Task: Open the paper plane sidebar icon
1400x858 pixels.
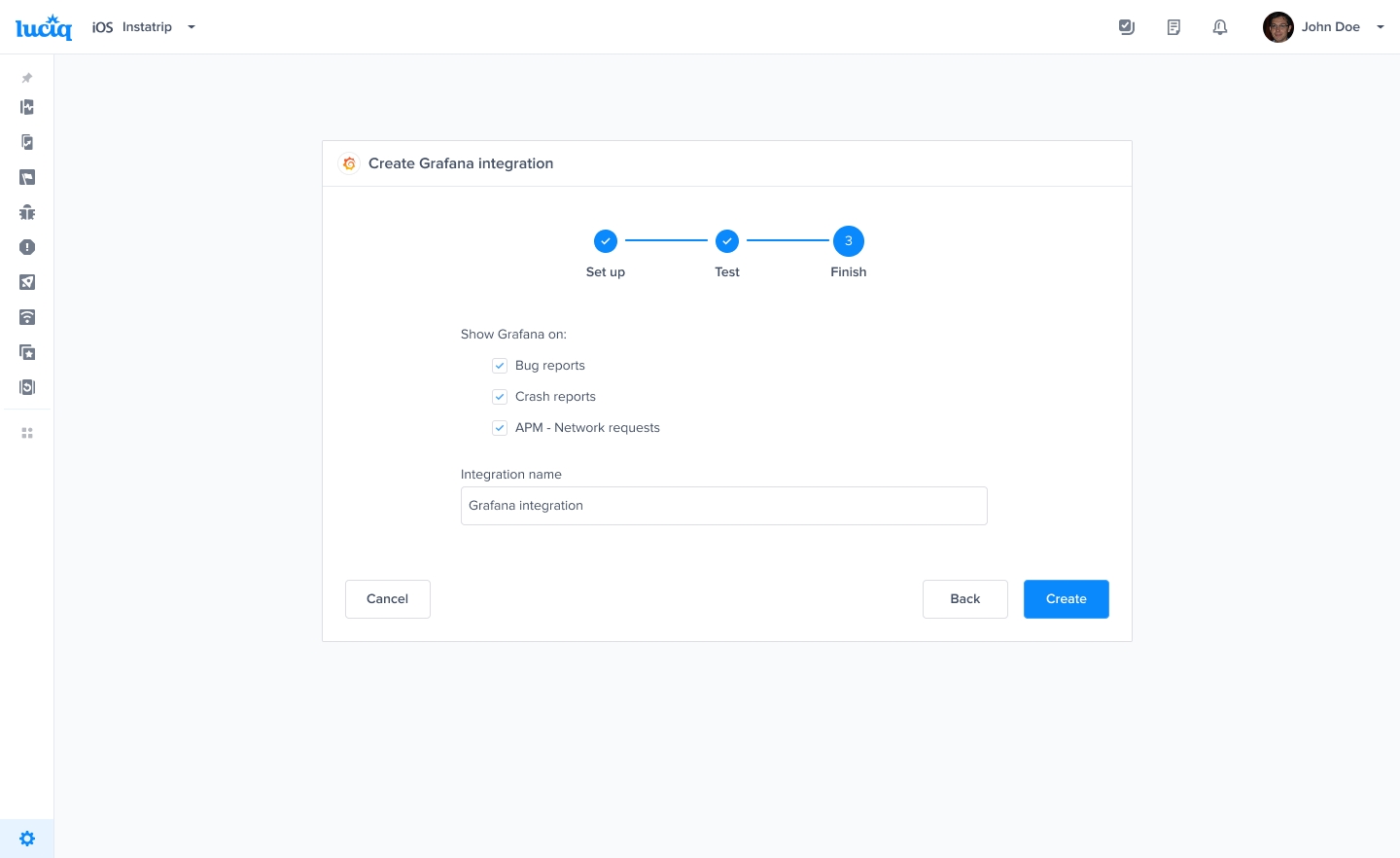Action: [27, 282]
